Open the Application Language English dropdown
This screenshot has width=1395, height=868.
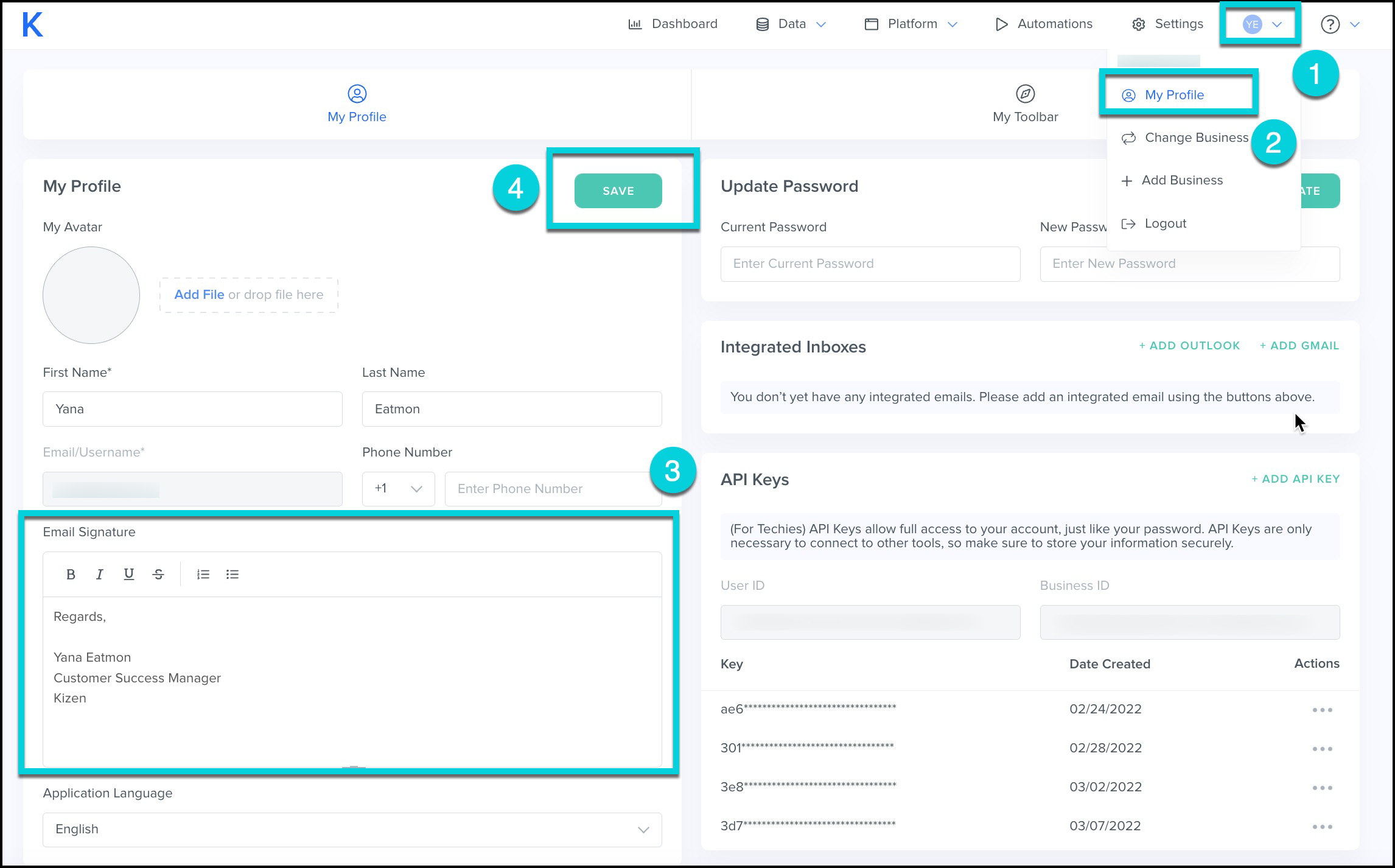(x=352, y=829)
